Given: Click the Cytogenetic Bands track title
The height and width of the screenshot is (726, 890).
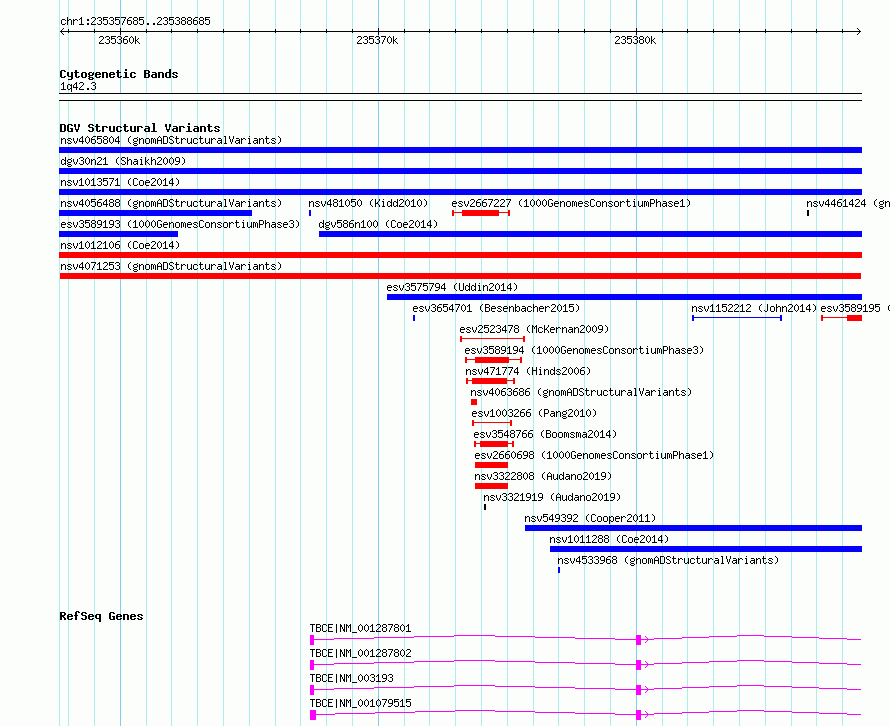Looking at the screenshot, I should point(119,74).
